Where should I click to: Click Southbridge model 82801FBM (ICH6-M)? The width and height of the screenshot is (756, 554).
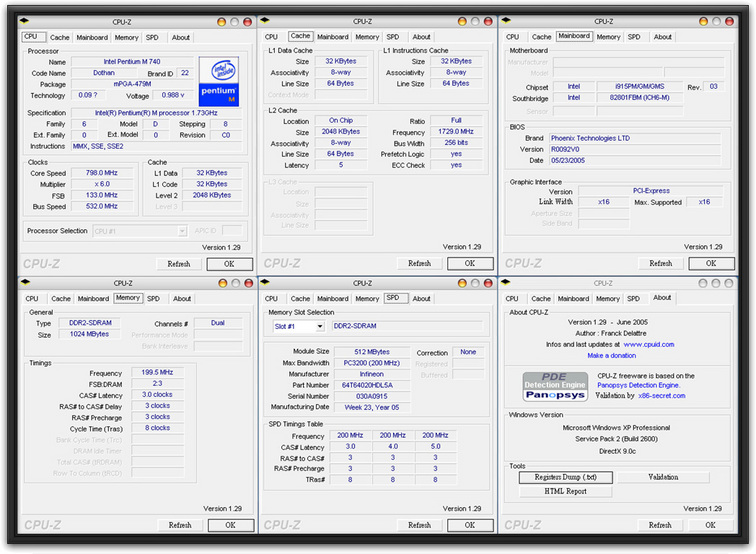click(x=639, y=98)
